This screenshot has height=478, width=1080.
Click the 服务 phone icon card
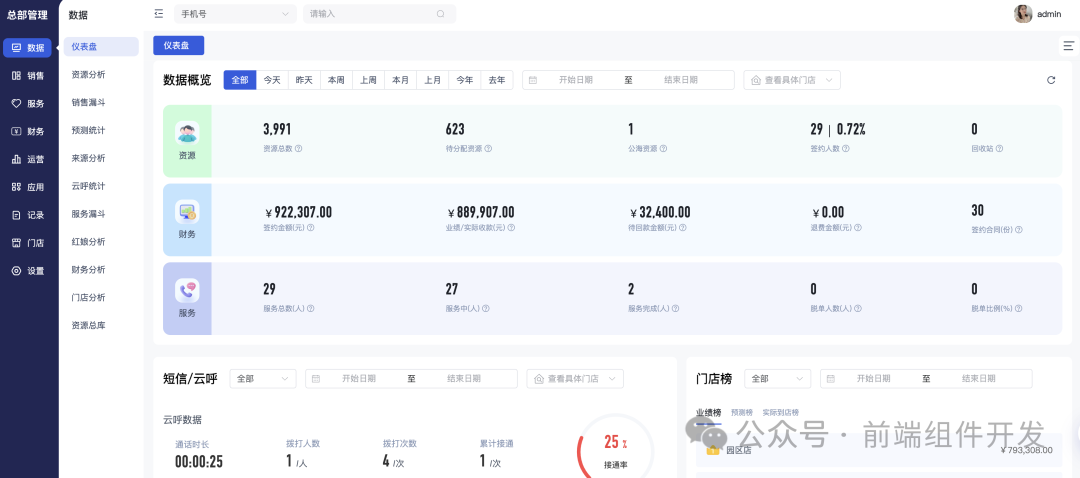point(187,290)
